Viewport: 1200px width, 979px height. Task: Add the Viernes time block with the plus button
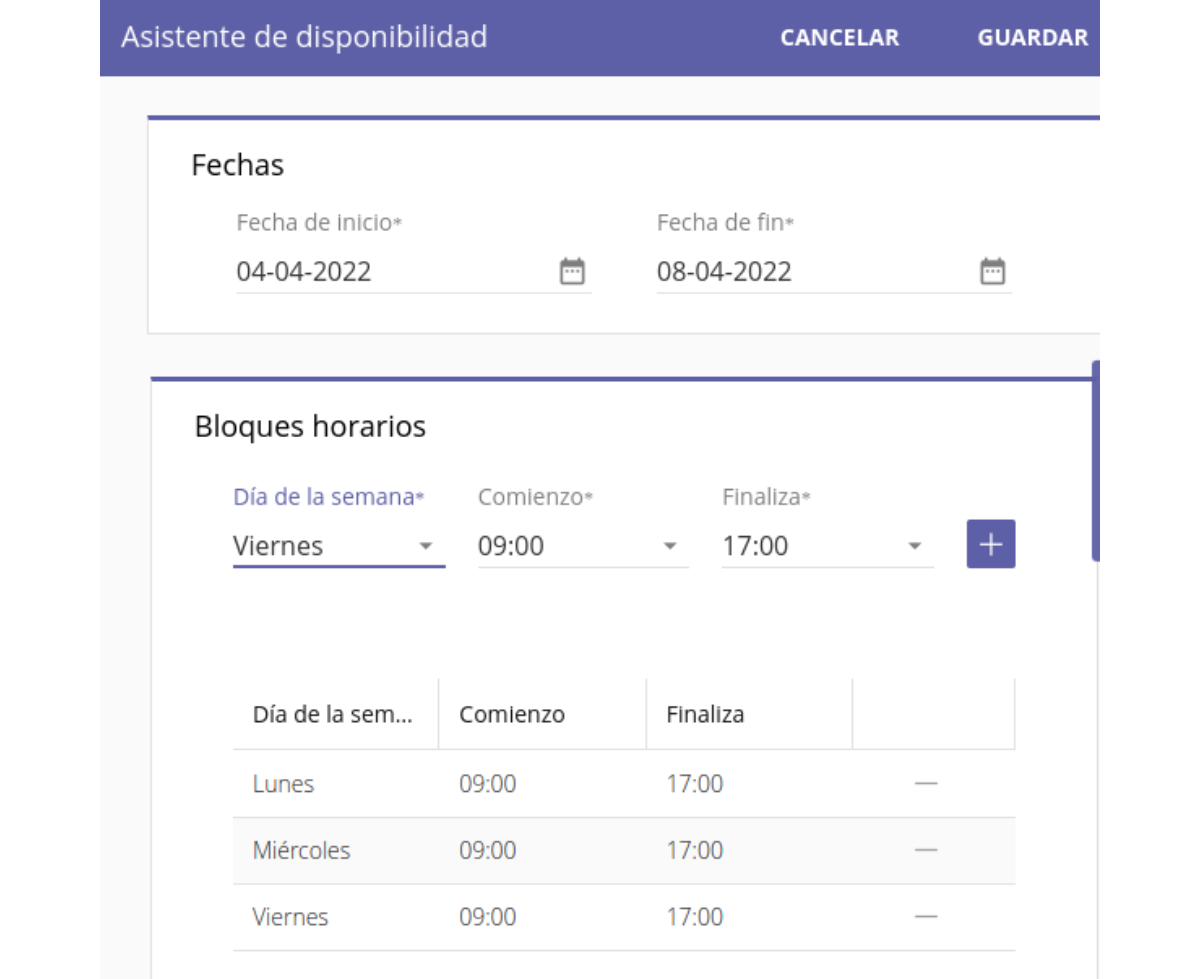pos(990,543)
